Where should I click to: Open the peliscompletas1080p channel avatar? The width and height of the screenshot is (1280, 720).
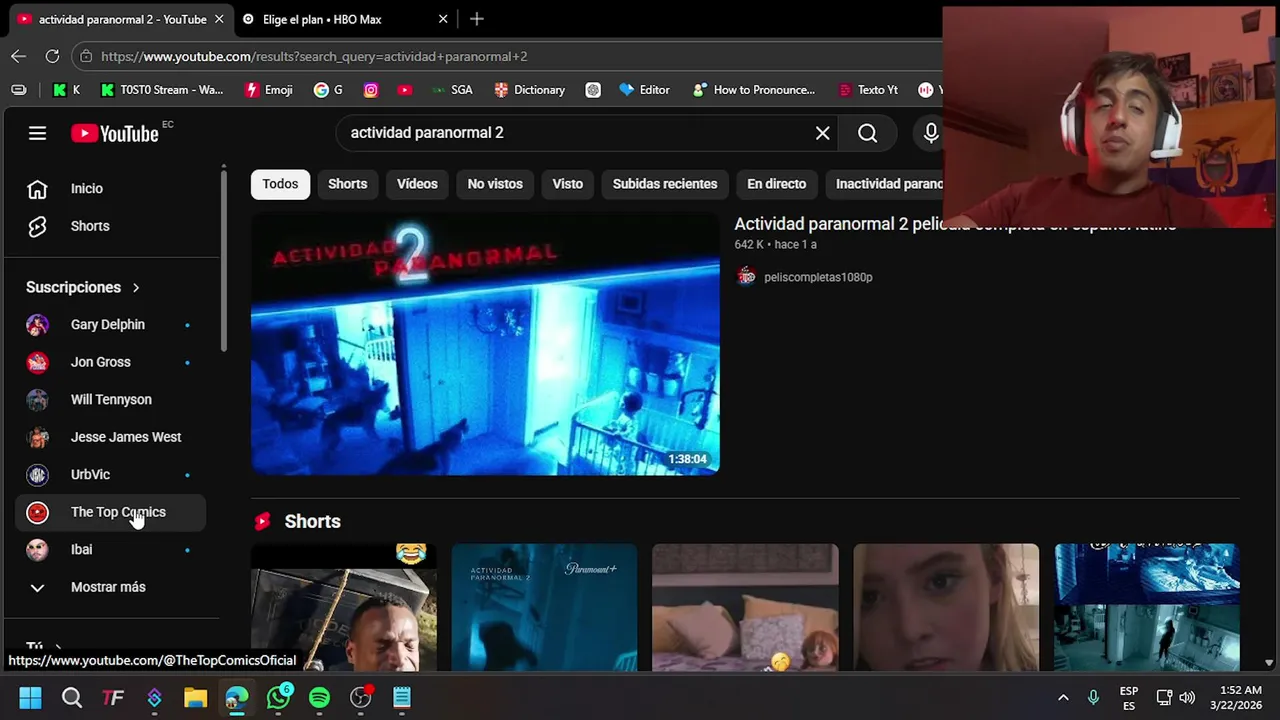coord(746,277)
